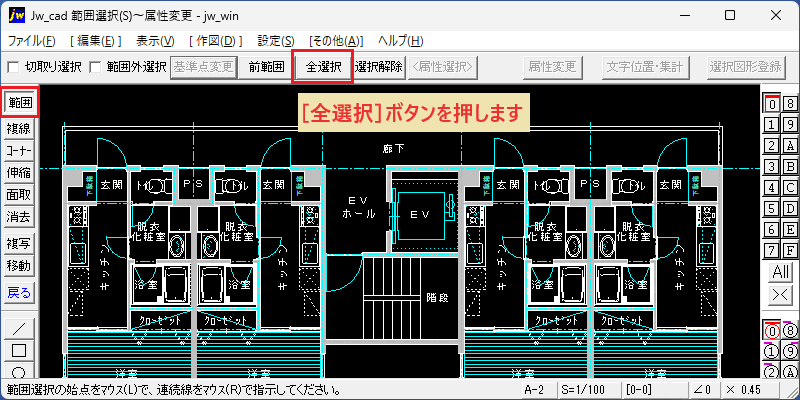800x400 pixels.
Task: Select the rectangle drawing tool icon
Action: [x=19, y=351]
